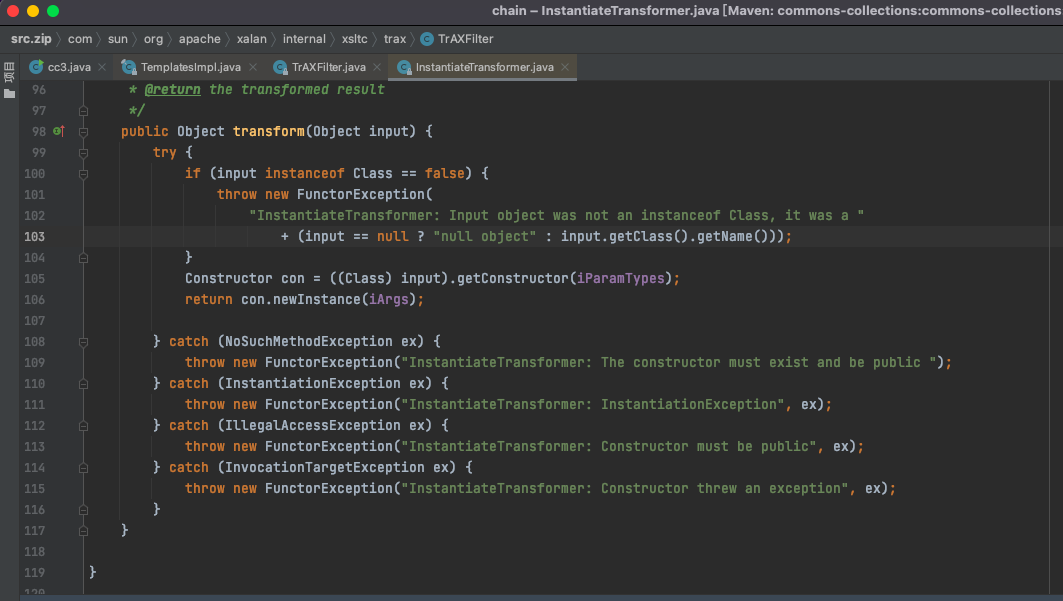This screenshot has width=1063, height=601.
Task: Close the TemplatesImpl.java tab
Action: pos(253,67)
